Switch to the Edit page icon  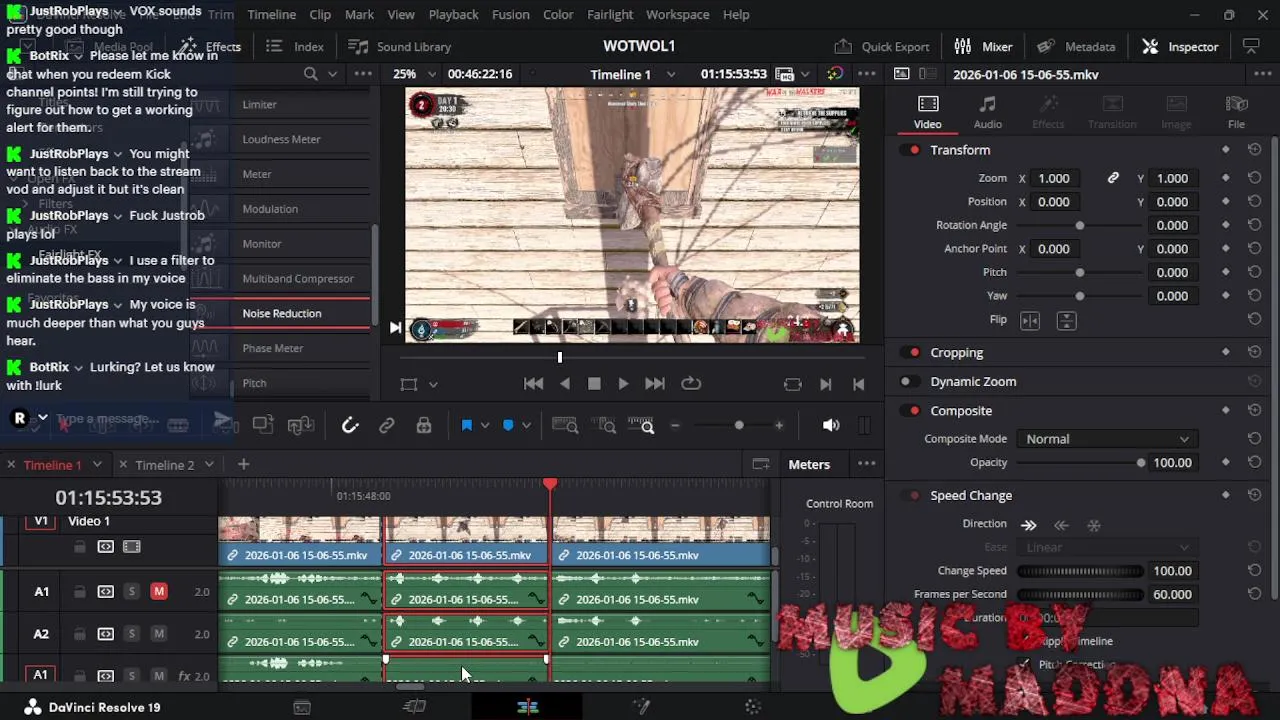(528, 707)
